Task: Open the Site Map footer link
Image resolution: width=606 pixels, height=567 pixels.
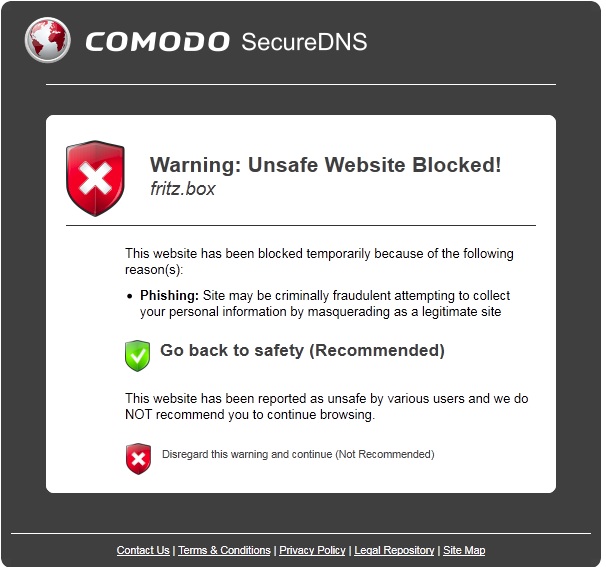Action: tap(464, 550)
